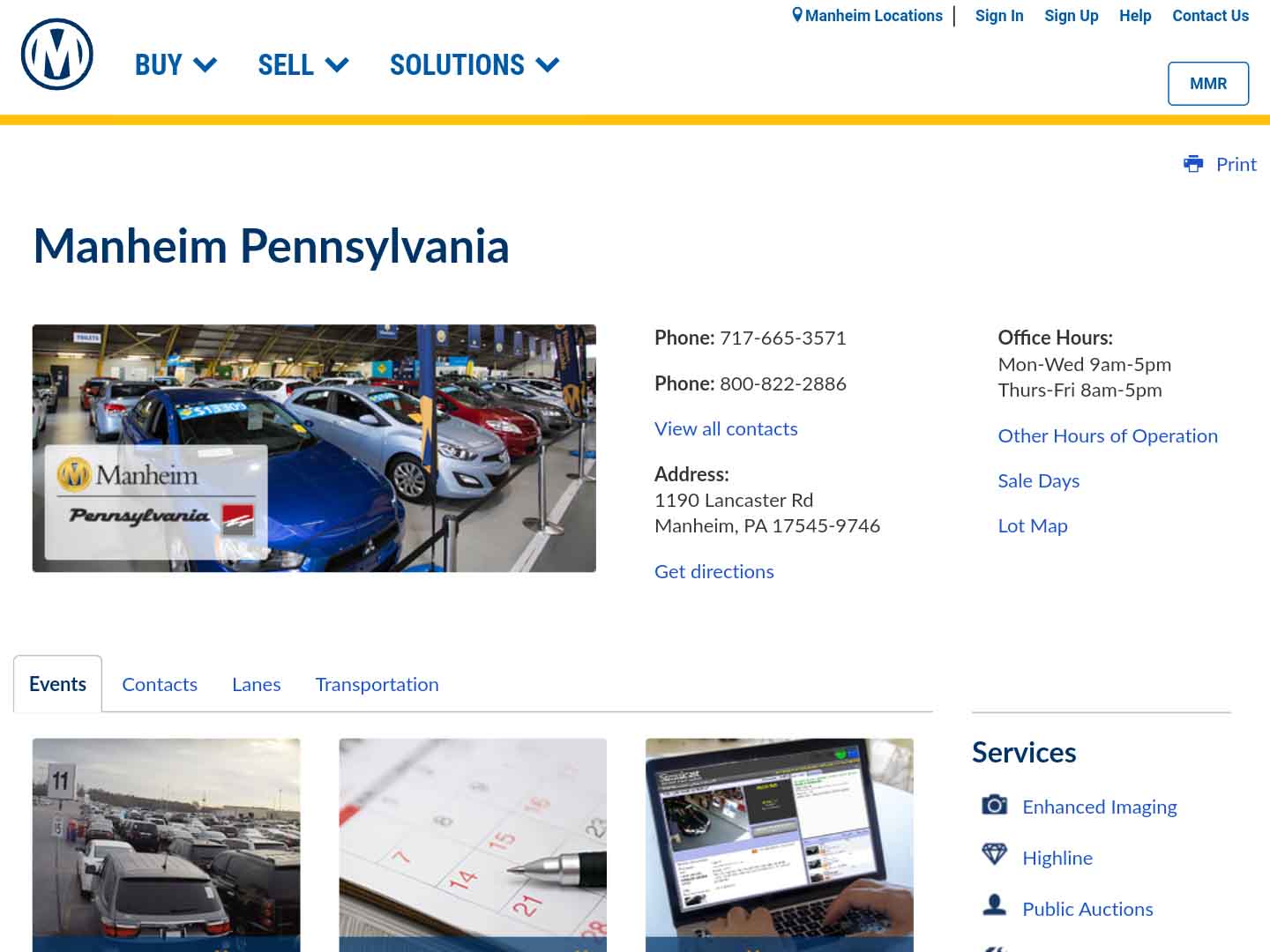Click the camera icon for Enhanced Imaging

(995, 805)
